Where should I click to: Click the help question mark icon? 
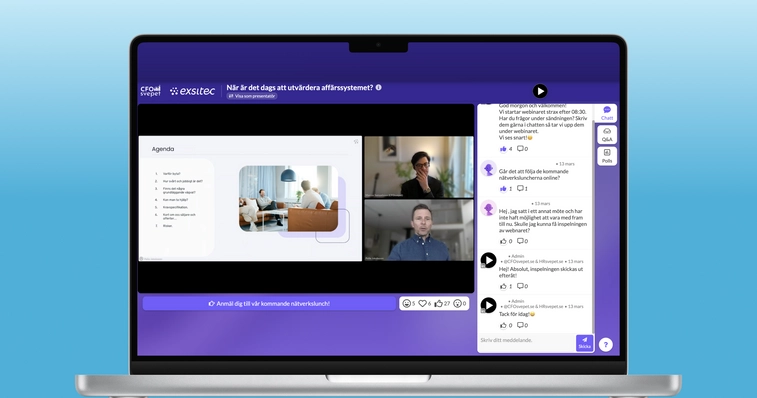click(x=605, y=344)
